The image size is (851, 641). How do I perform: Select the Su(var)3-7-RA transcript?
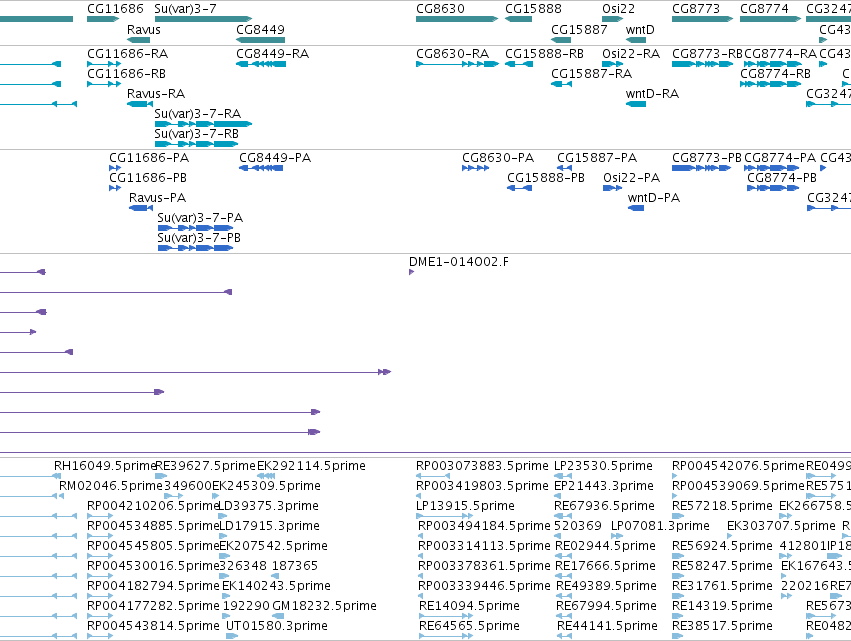(x=204, y=124)
